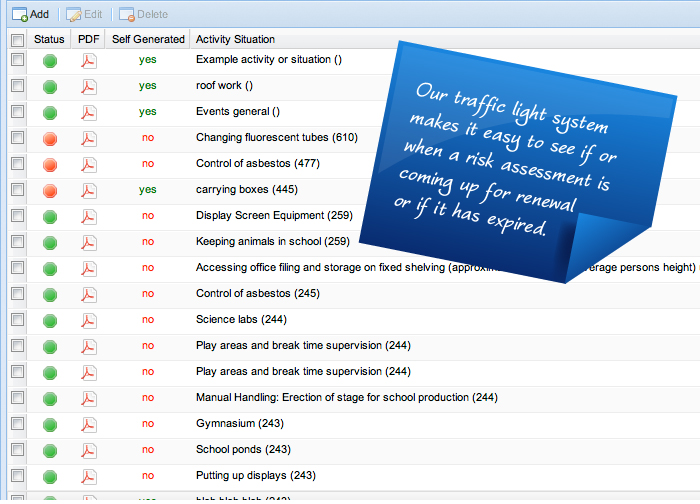The width and height of the screenshot is (700, 504).
Task: Open PDF for School ponds (243)
Action: click(88, 450)
